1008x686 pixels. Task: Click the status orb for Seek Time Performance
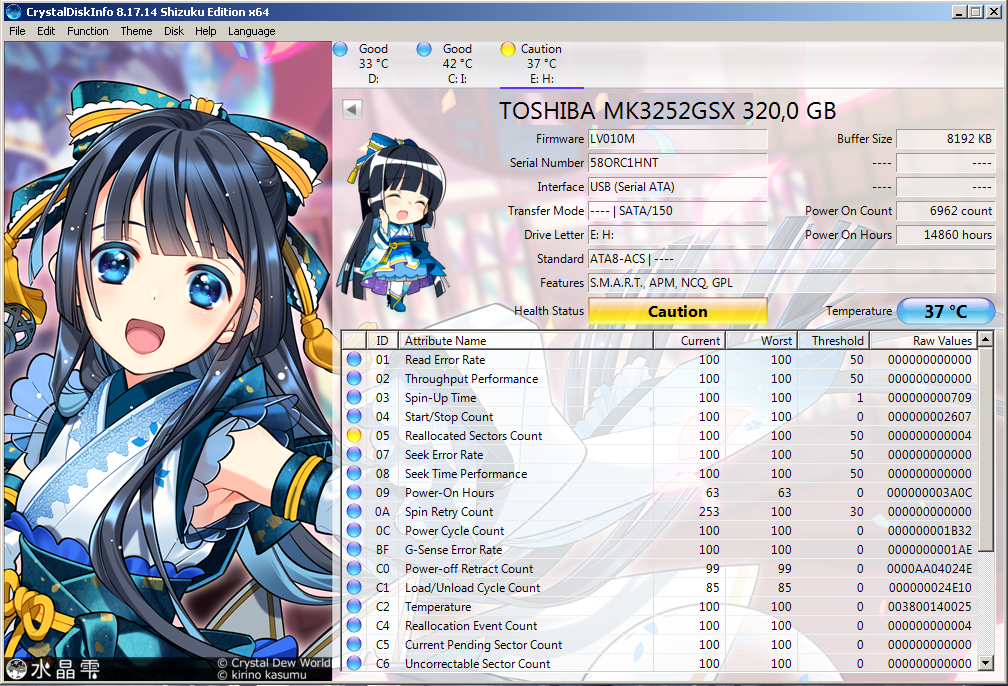tap(354, 474)
